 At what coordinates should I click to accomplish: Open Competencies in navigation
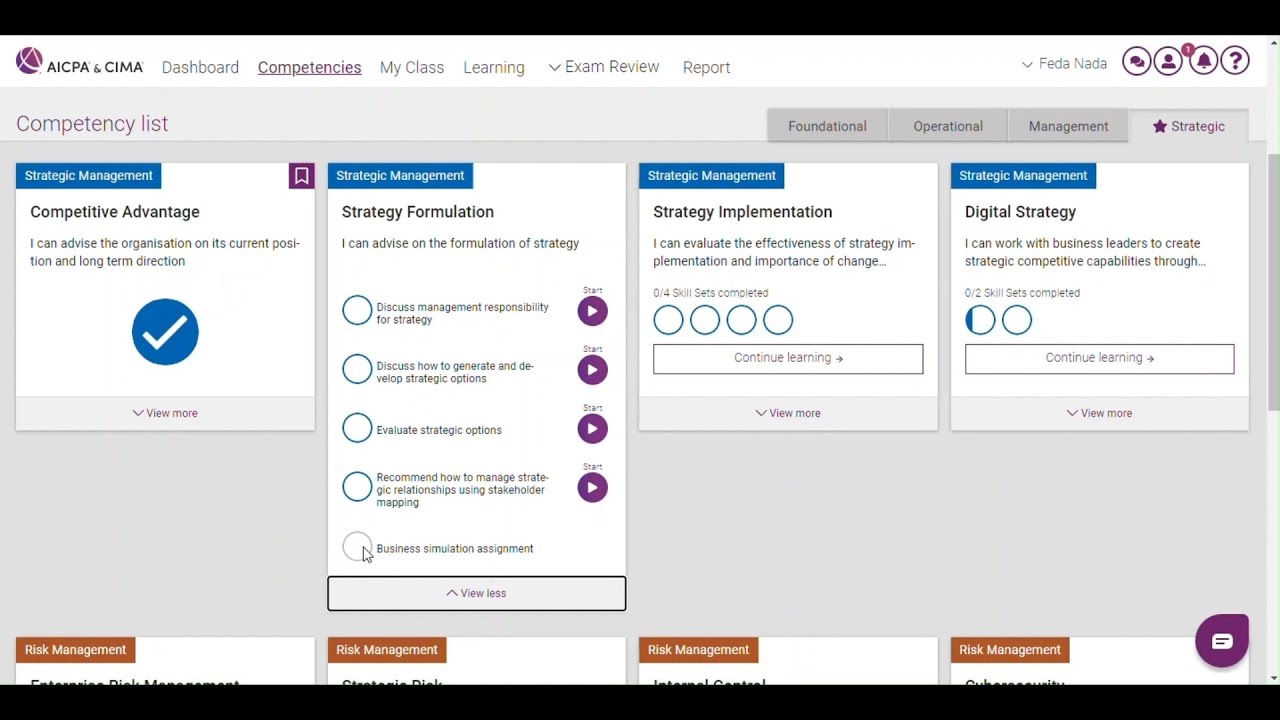(x=309, y=67)
